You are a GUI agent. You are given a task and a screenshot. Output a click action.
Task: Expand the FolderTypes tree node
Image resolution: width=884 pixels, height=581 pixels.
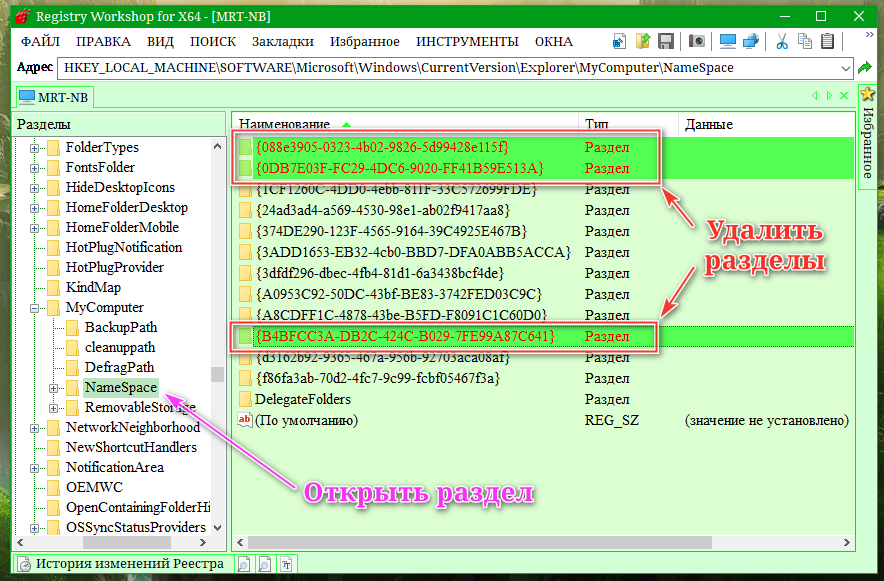34,148
